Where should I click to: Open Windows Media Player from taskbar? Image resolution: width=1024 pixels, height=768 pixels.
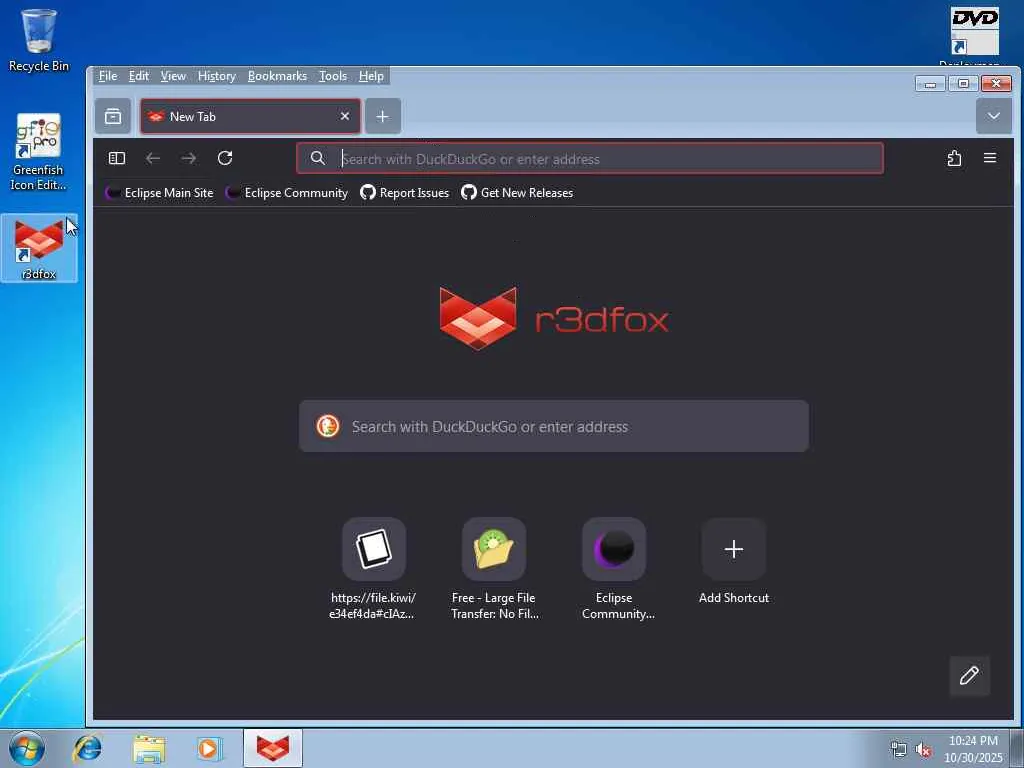pyautogui.click(x=209, y=748)
